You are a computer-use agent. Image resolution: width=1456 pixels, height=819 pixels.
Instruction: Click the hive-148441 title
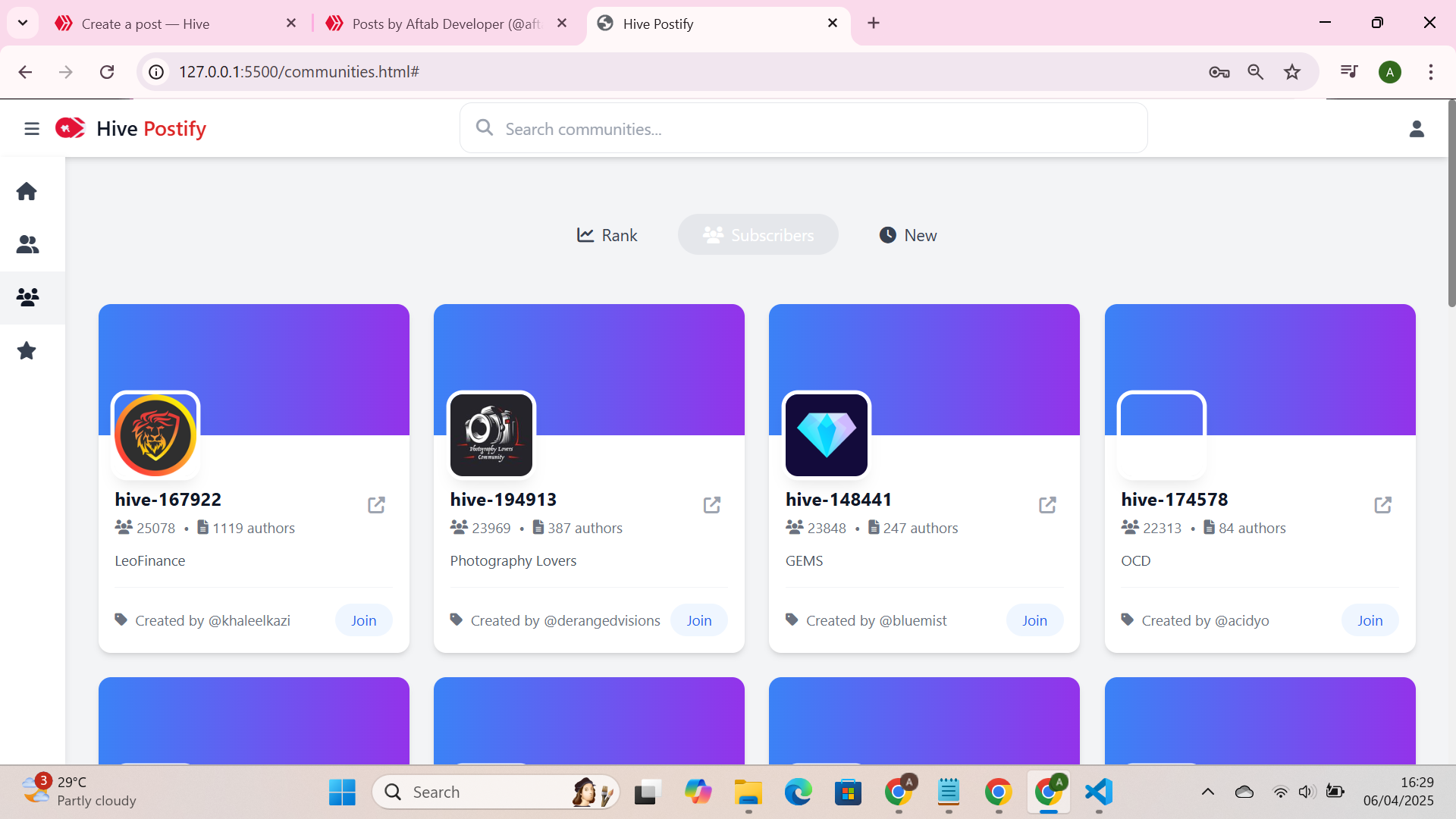(839, 500)
